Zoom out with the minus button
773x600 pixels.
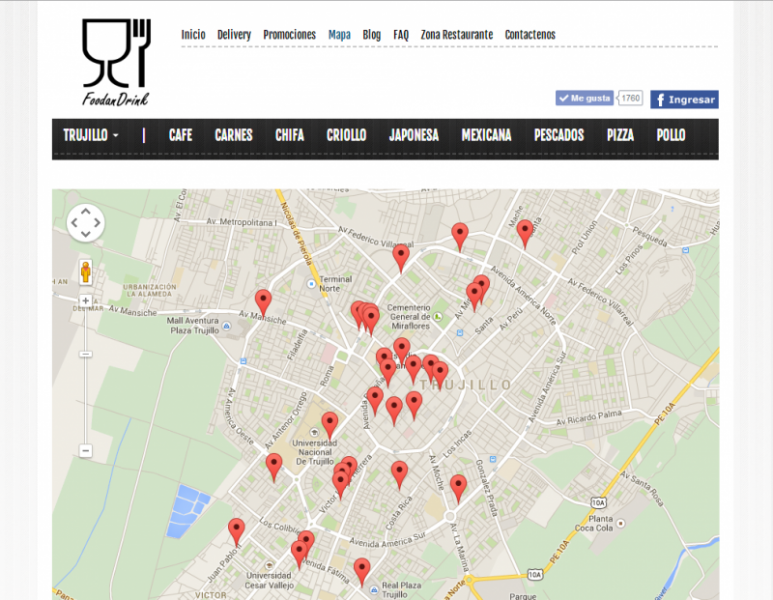(x=86, y=451)
